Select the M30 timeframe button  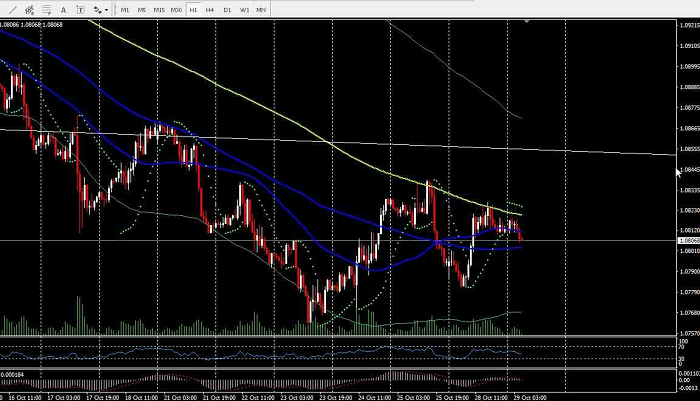[176, 9]
